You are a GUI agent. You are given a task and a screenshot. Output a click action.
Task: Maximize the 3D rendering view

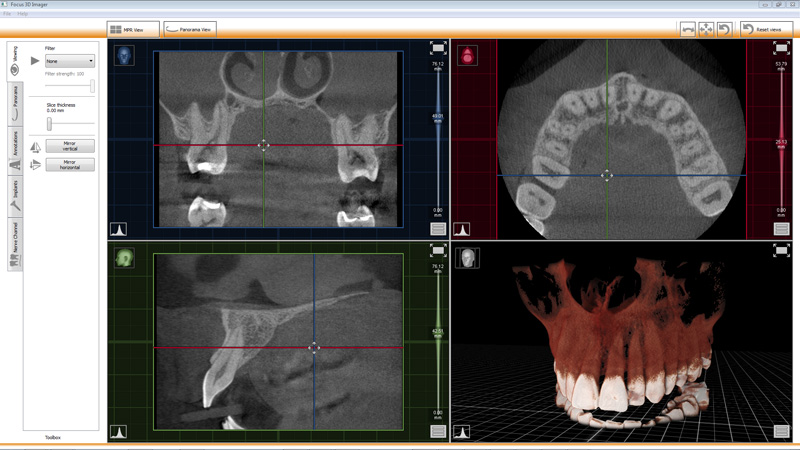click(781, 251)
